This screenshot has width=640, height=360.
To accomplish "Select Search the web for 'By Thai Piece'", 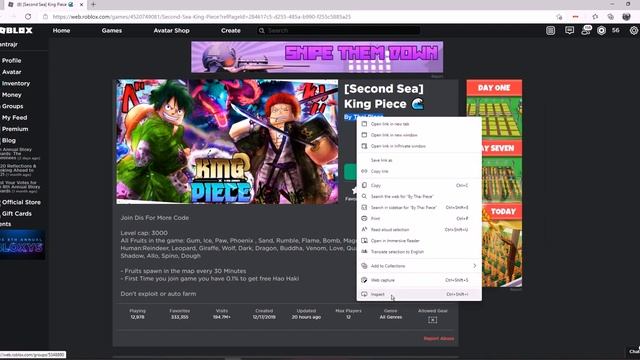I will [x=419, y=197].
